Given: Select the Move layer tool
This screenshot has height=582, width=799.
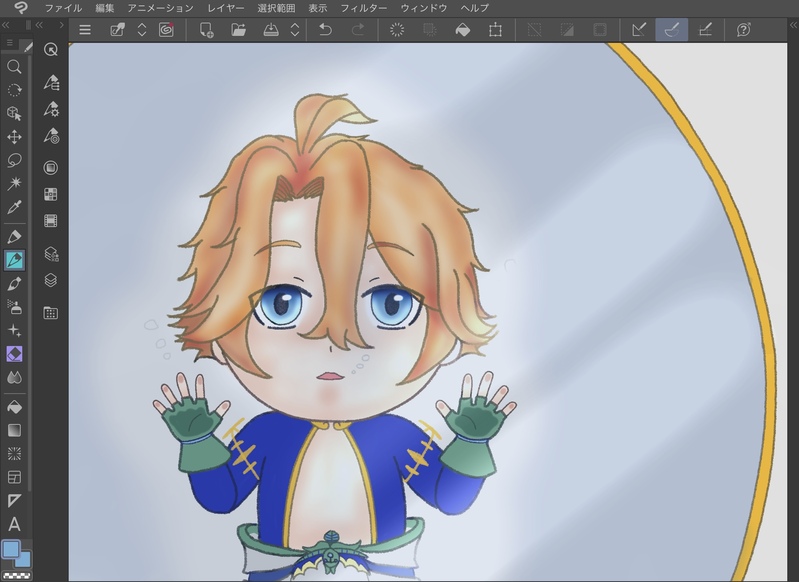Looking at the screenshot, I should (x=14, y=137).
